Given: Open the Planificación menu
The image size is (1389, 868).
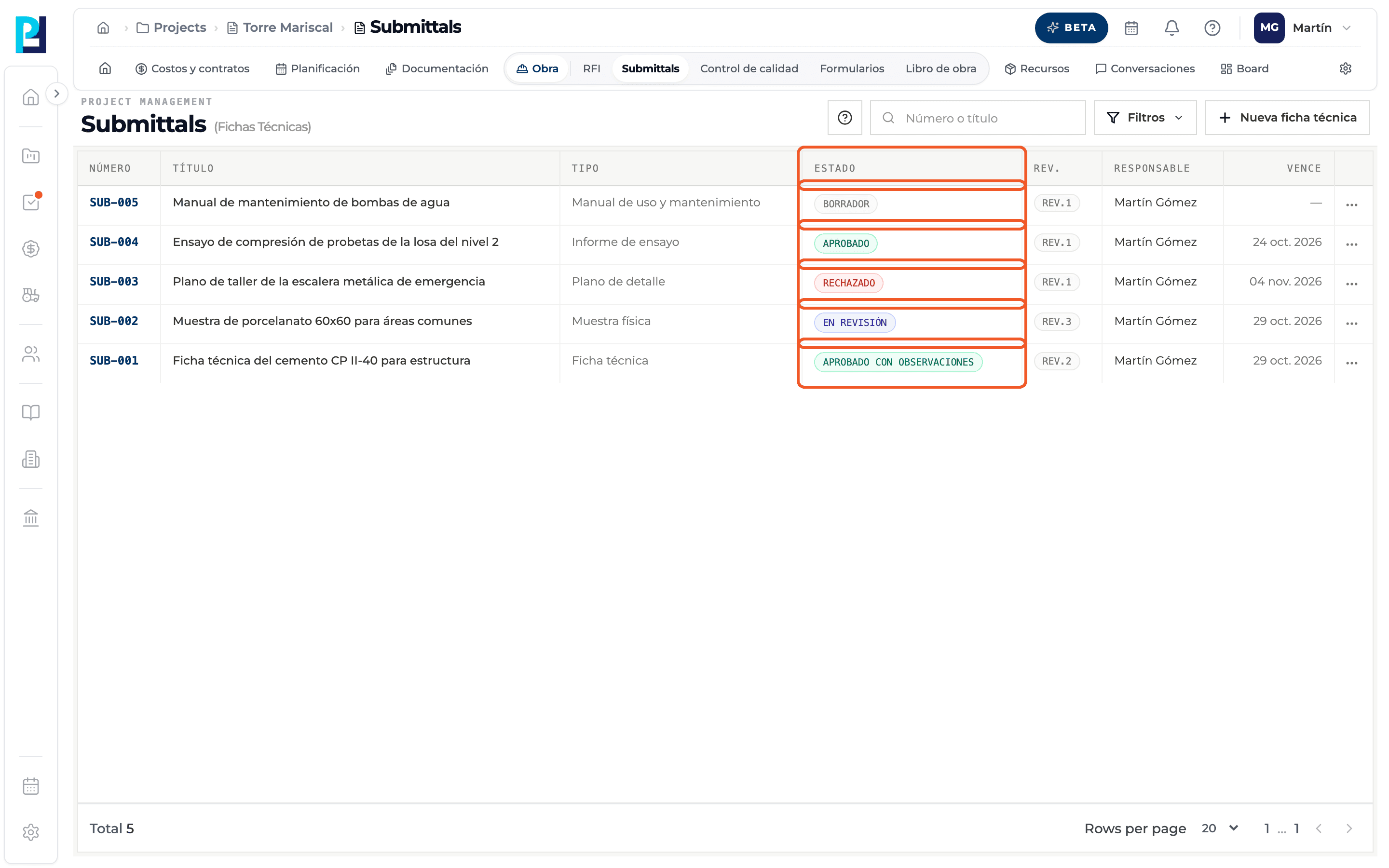Looking at the screenshot, I should (317, 68).
